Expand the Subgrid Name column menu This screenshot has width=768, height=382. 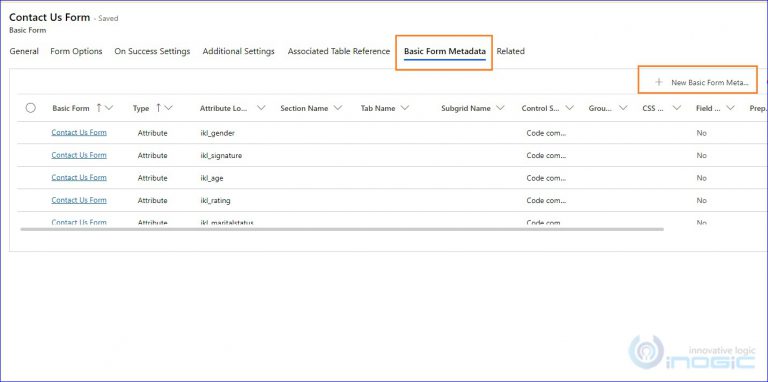(x=500, y=108)
